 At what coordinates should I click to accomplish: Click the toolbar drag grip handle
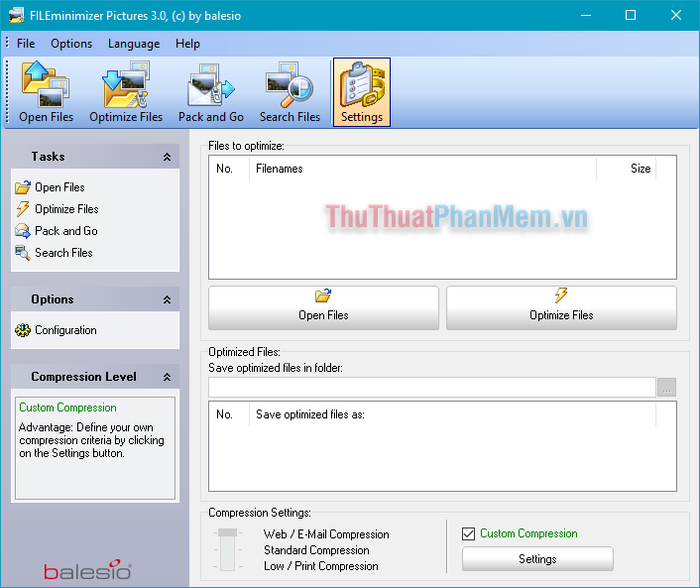[x=7, y=92]
